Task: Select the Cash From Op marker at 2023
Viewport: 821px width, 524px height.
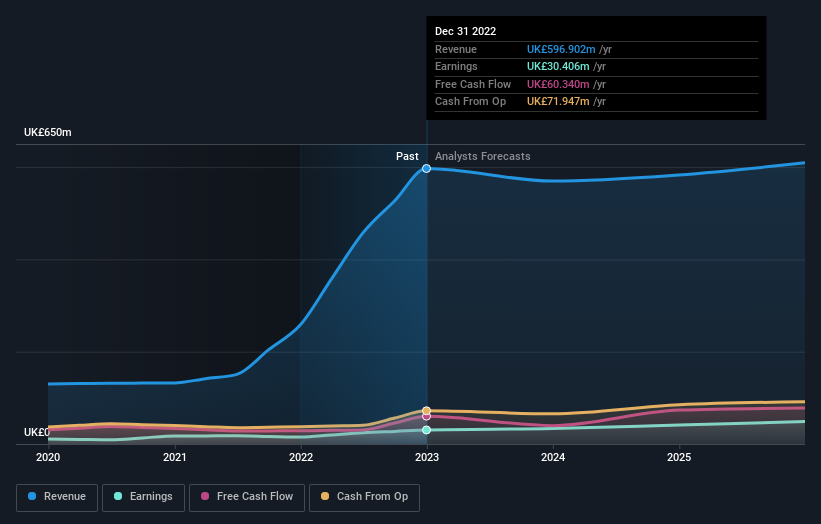Action: click(x=427, y=410)
